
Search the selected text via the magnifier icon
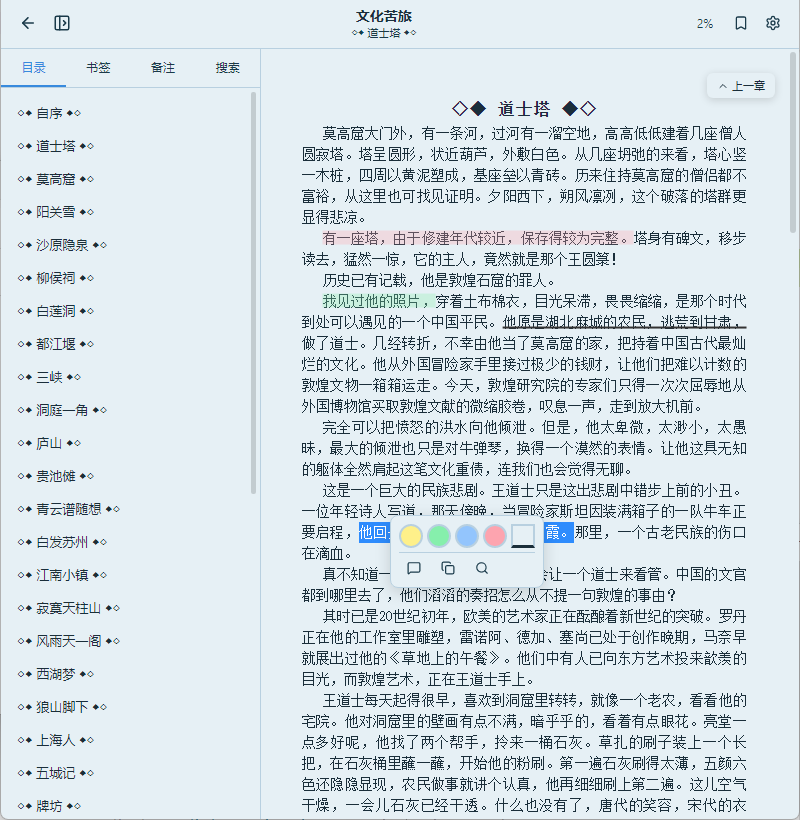pyautogui.click(x=482, y=568)
